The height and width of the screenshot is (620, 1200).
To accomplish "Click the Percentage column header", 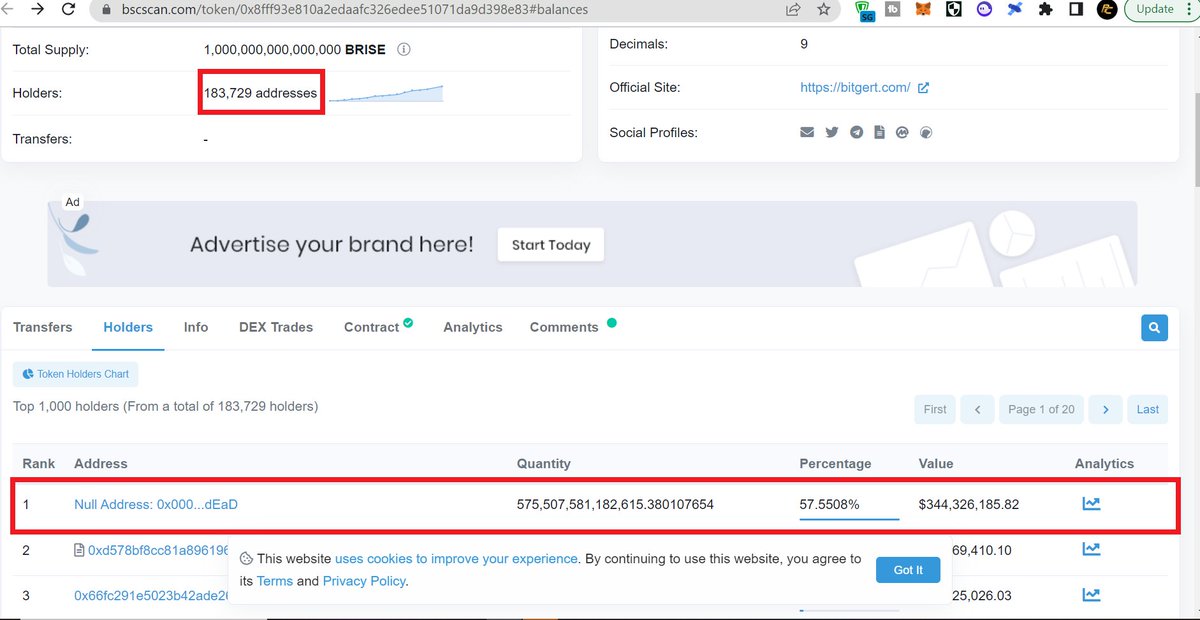I will tap(835, 464).
